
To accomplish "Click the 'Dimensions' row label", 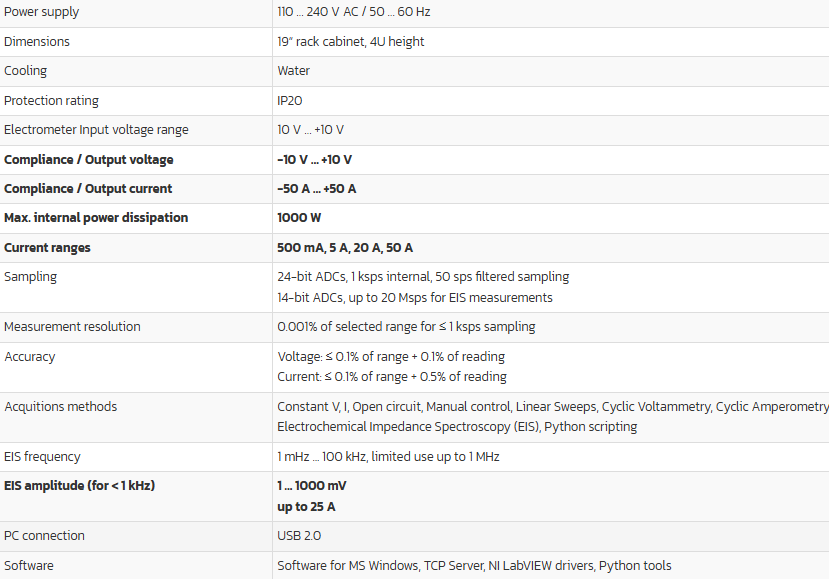I will coord(36,41).
